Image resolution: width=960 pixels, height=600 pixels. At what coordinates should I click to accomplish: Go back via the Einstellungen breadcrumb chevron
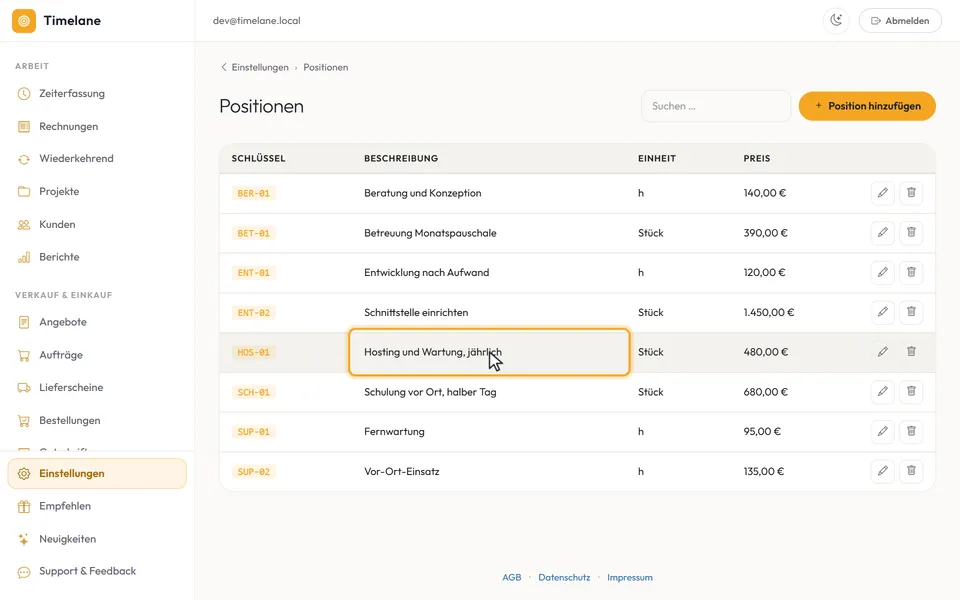223,67
